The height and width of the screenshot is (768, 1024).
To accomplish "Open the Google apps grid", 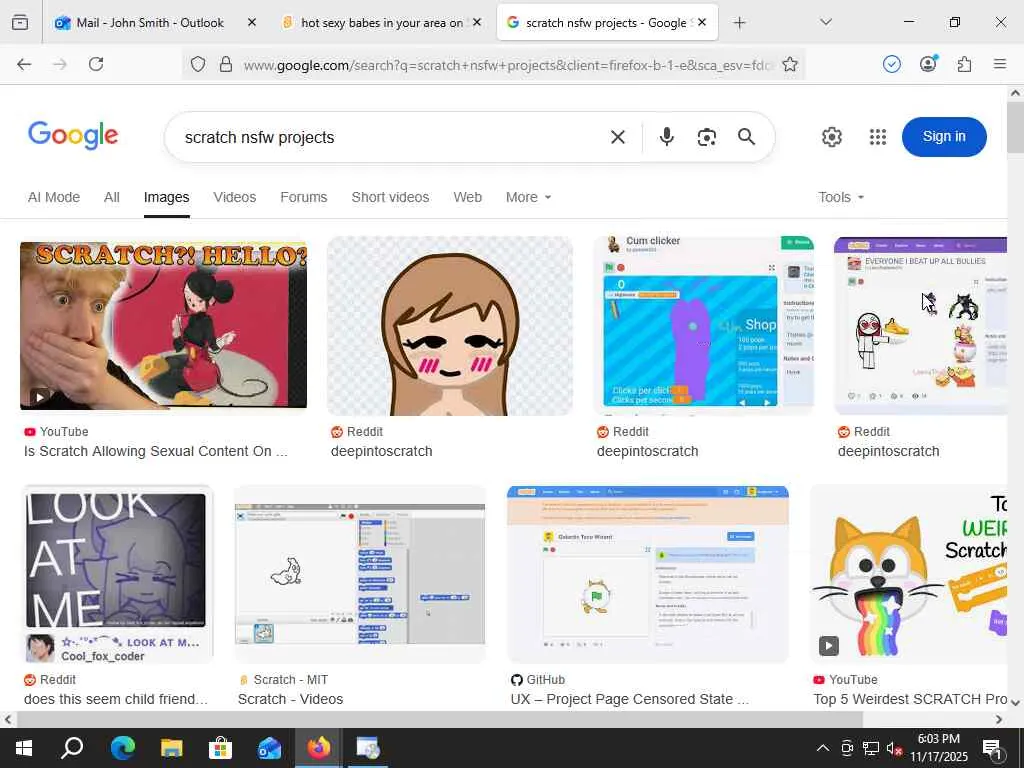I will (x=878, y=137).
